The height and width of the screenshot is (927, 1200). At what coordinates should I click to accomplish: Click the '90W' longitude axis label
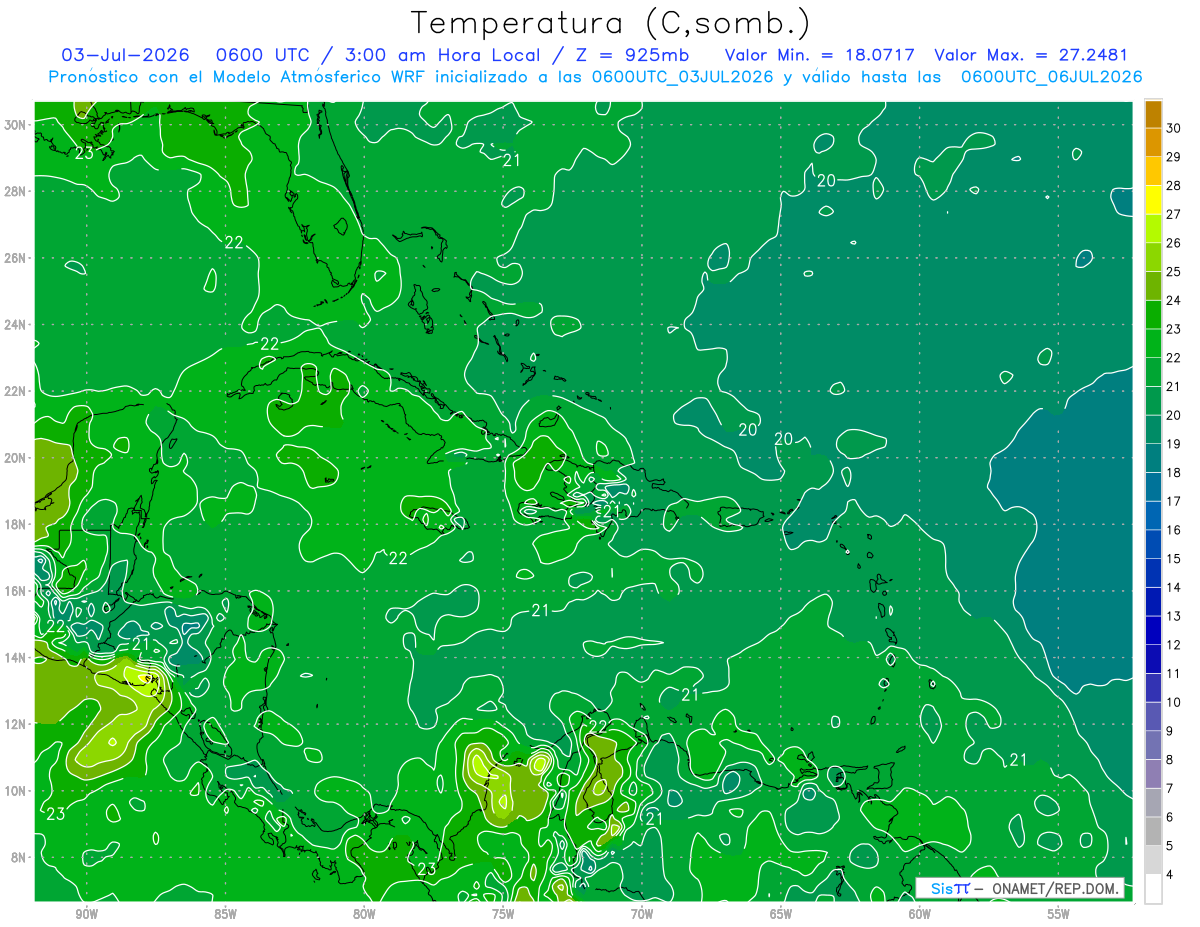86,913
